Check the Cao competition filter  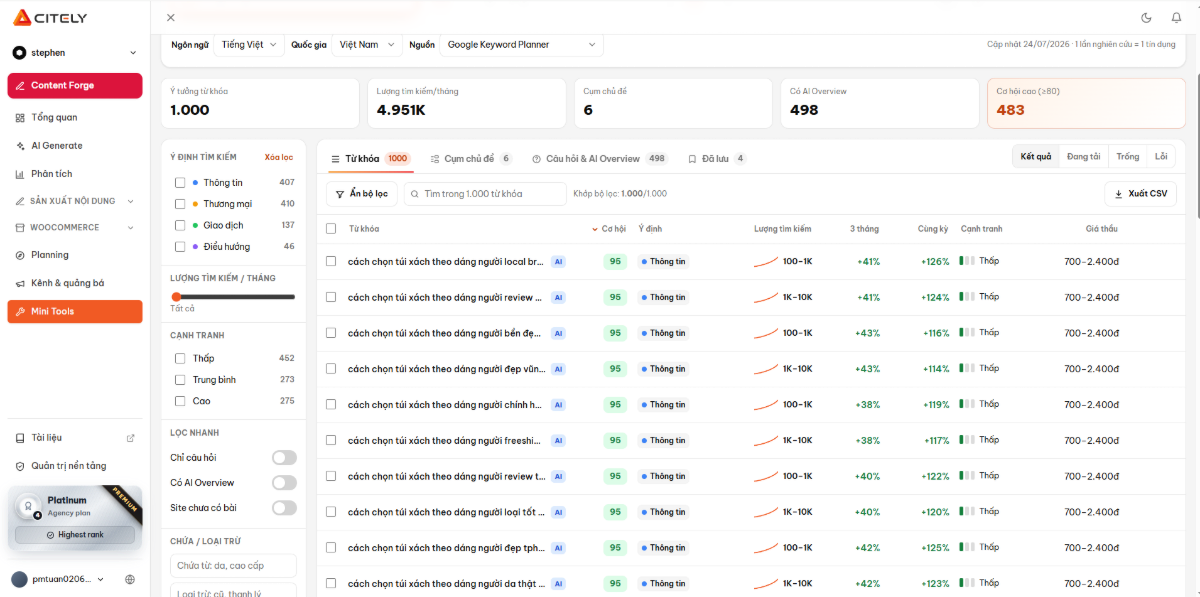click(x=180, y=401)
